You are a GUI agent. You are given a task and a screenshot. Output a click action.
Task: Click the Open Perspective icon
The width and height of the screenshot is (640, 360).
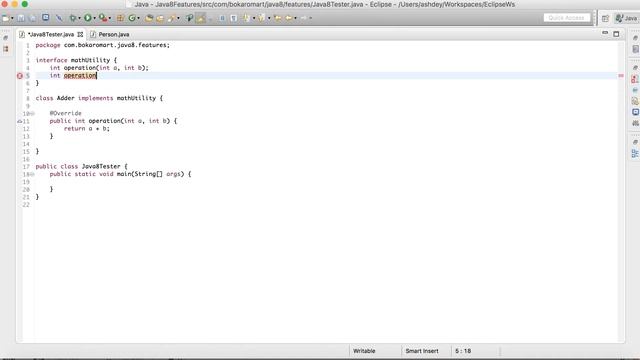(605, 18)
